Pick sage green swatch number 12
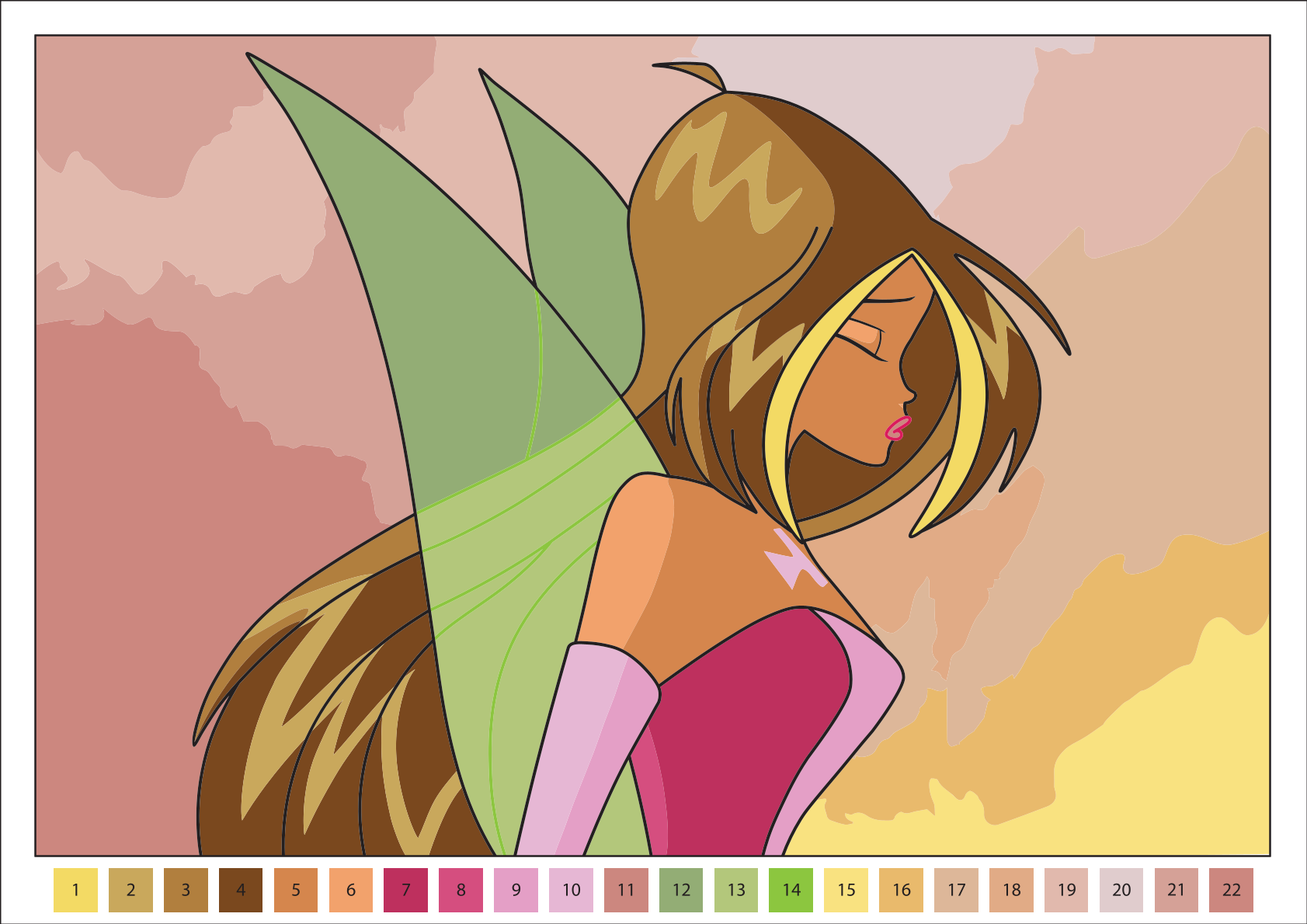The height and width of the screenshot is (924, 1307). point(682,890)
